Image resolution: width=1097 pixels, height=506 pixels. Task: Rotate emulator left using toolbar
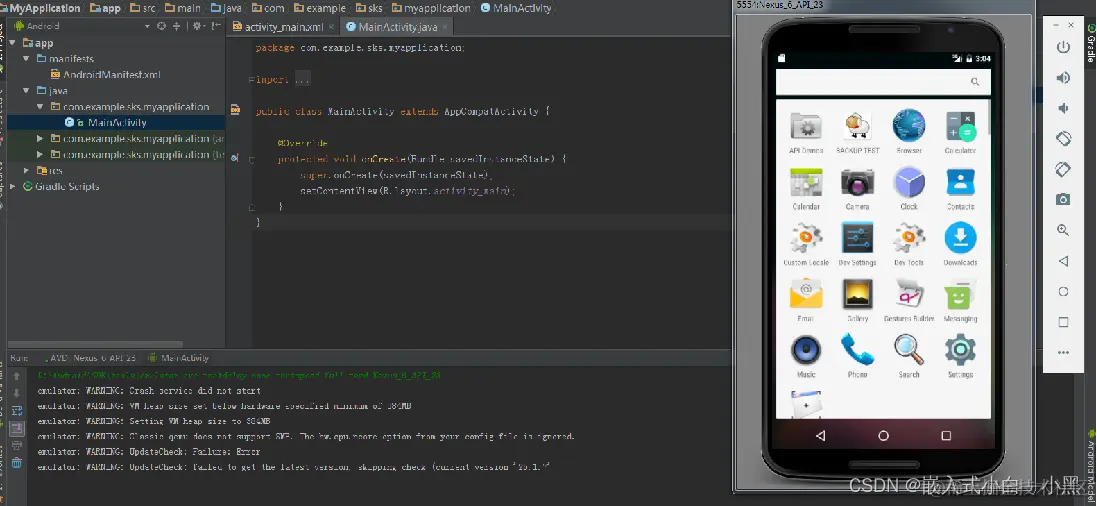pyautogui.click(x=1063, y=139)
